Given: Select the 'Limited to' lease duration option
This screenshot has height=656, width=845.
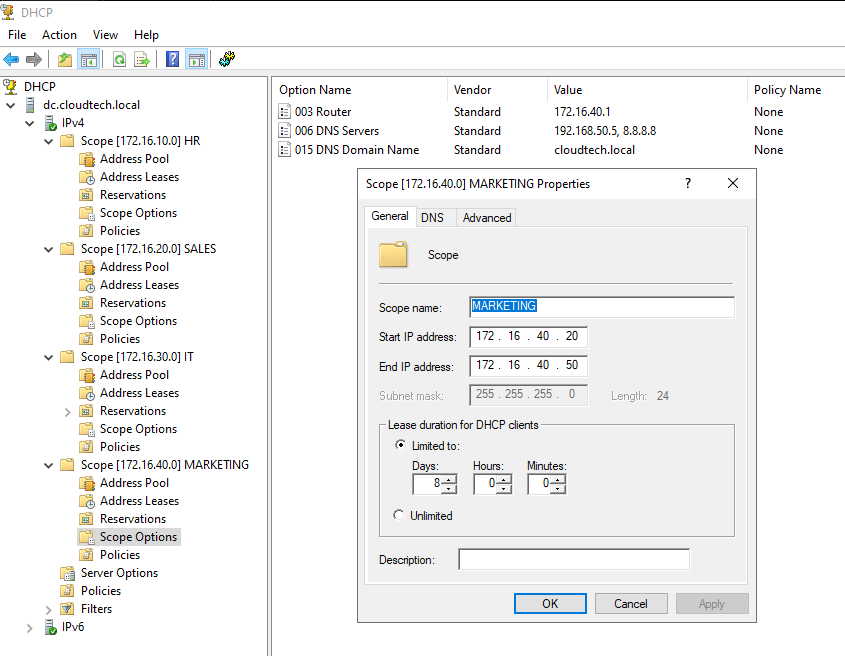Looking at the screenshot, I should 401,445.
